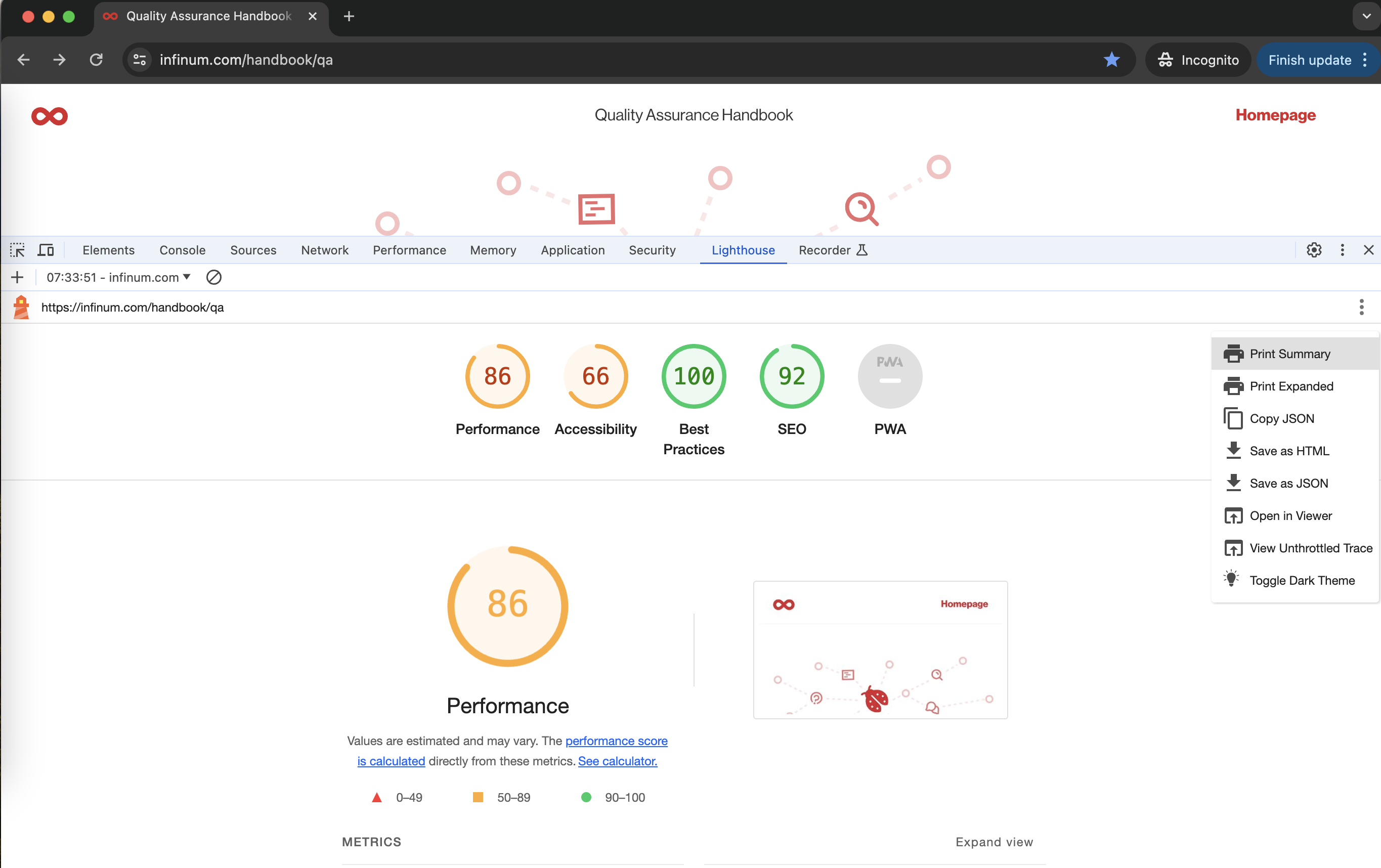Close DevTools panel with X icon
The width and height of the screenshot is (1381, 868).
pyautogui.click(x=1368, y=250)
